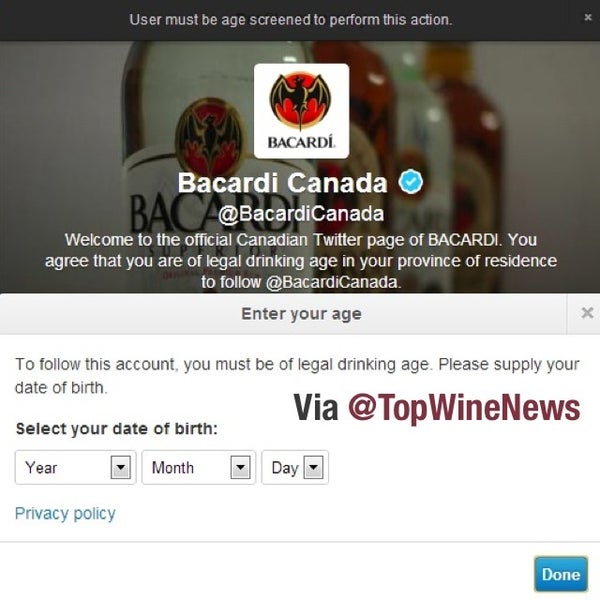Screen dimensions: 600x600
Task: Click the Select your date of birth label
Action: pos(117,429)
